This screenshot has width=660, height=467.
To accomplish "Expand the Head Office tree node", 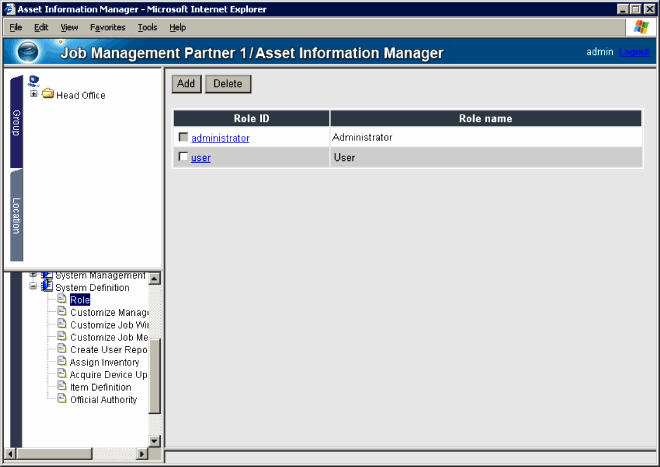I will 34,93.
